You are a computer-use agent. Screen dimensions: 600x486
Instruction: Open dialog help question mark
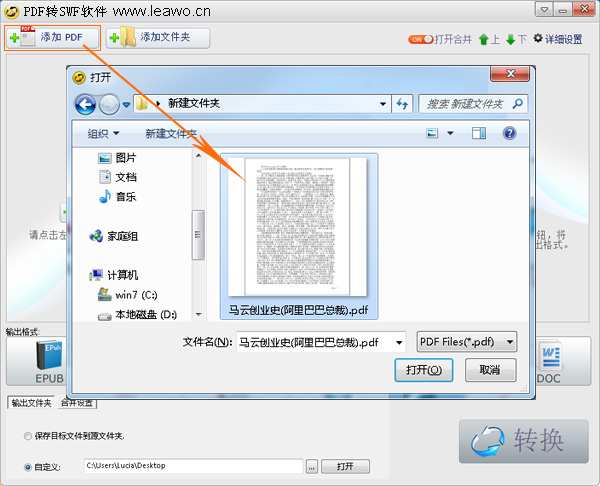pyautogui.click(x=509, y=133)
